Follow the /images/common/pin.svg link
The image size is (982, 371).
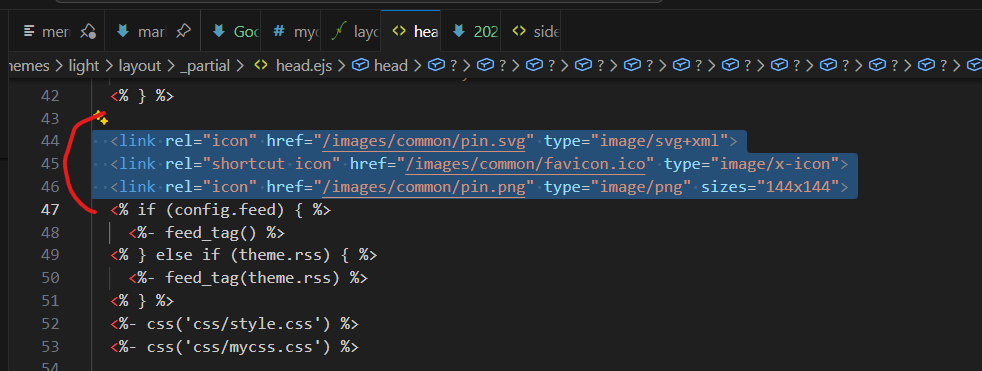coord(424,142)
